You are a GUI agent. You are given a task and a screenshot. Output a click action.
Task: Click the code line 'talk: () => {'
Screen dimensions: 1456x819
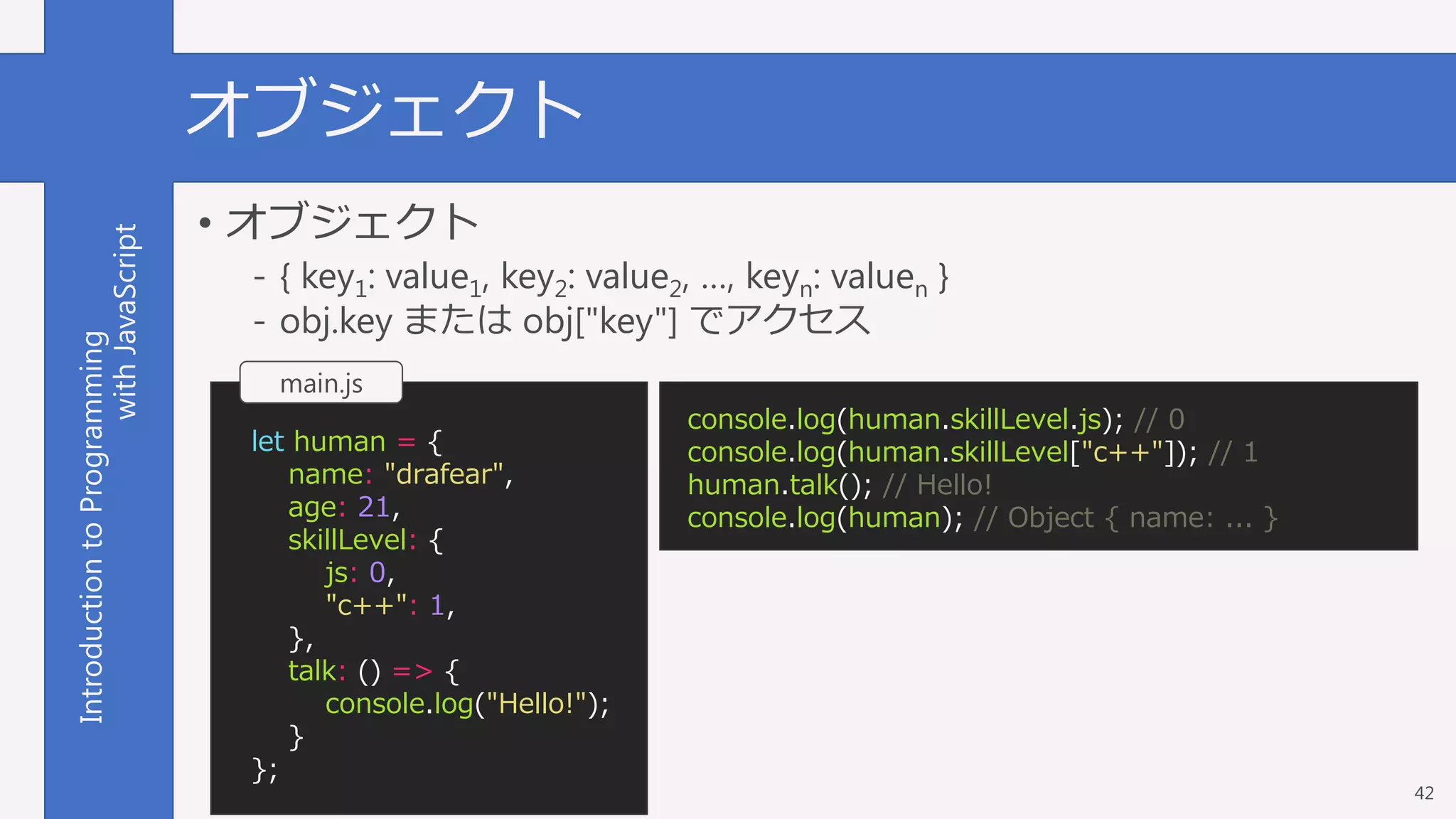pos(374,670)
